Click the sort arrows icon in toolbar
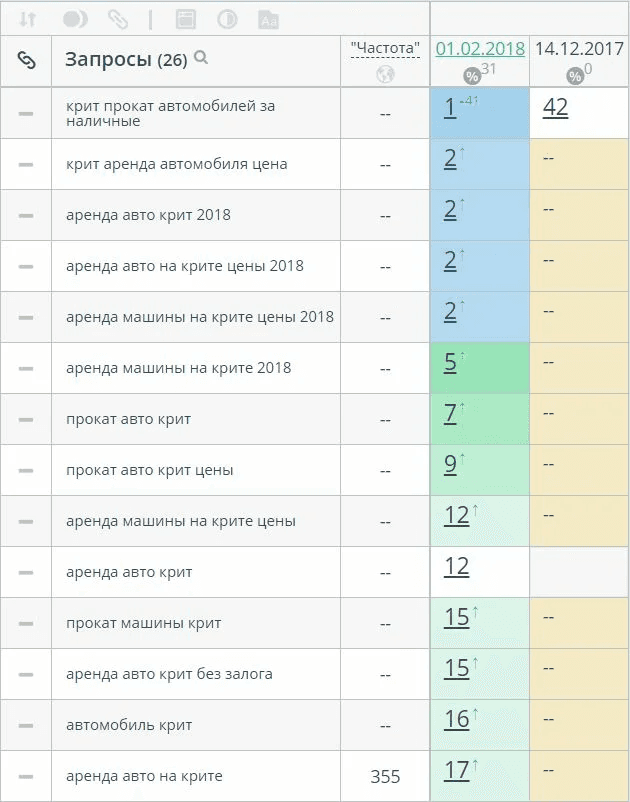 pyautogui.click(x=28, y=19)
